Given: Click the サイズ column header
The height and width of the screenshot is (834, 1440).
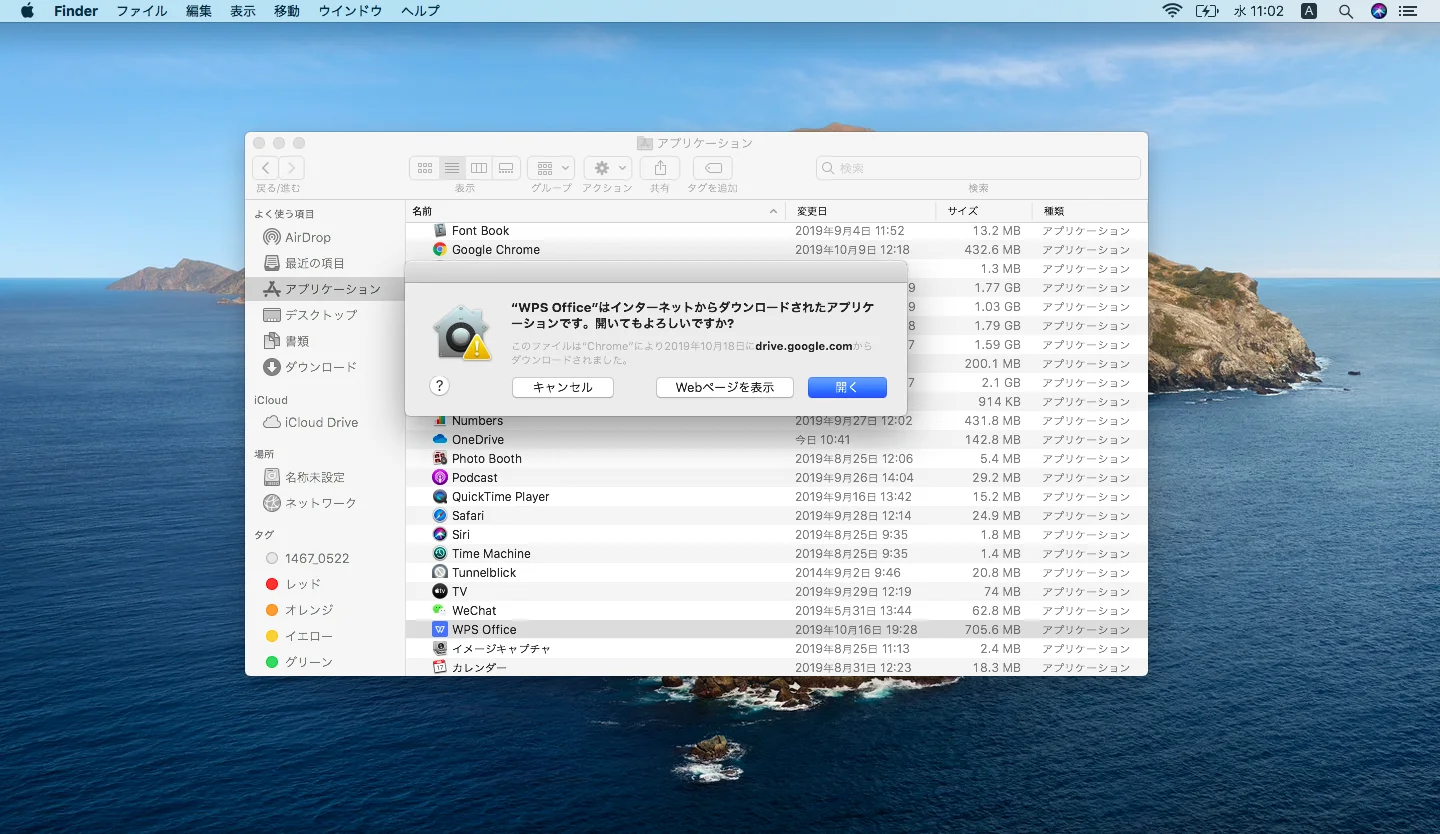Looking at the screenshot, I should tap(983, 211).
